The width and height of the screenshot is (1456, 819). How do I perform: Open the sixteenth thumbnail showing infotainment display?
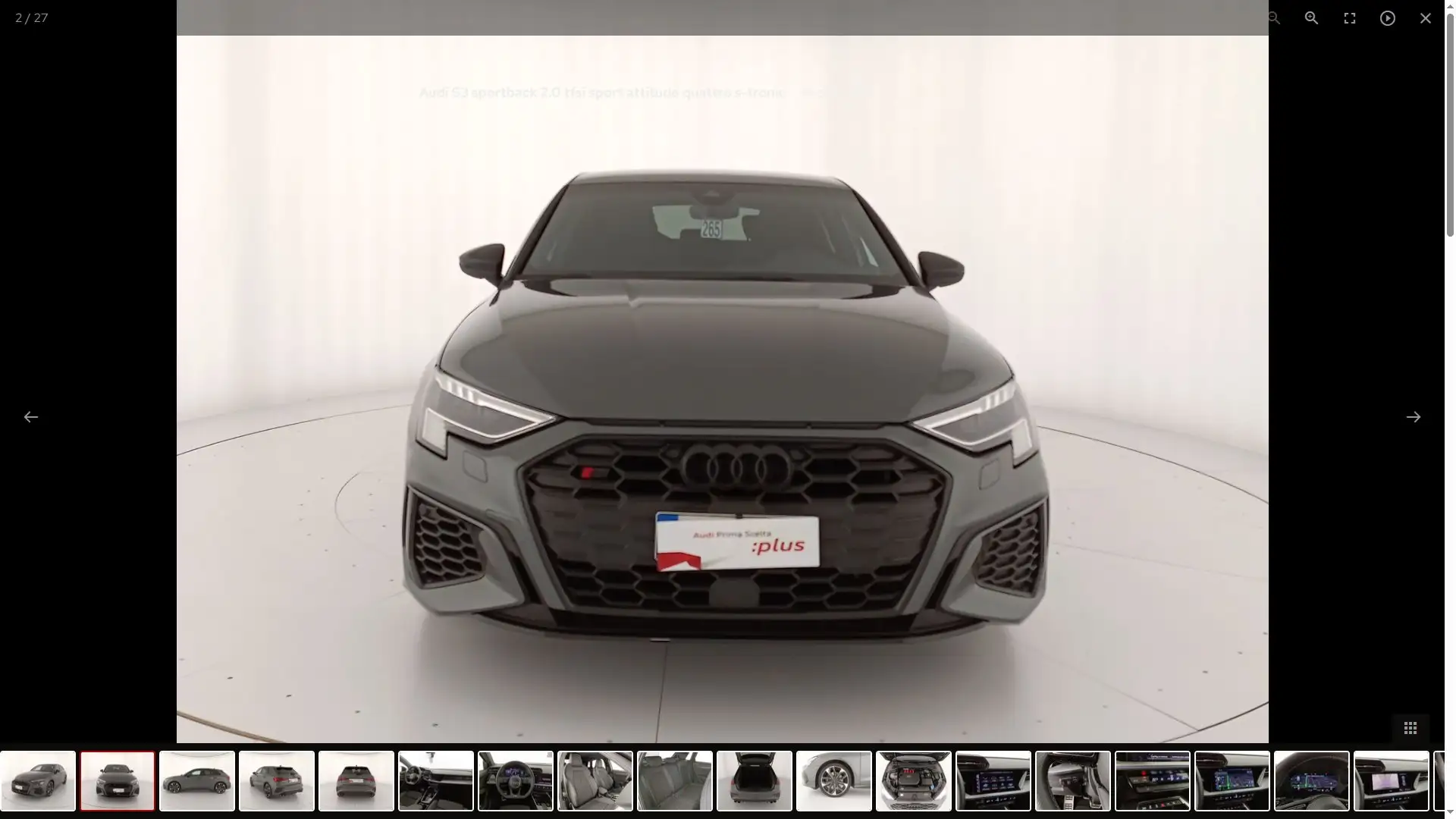[x=1232, y=781]
